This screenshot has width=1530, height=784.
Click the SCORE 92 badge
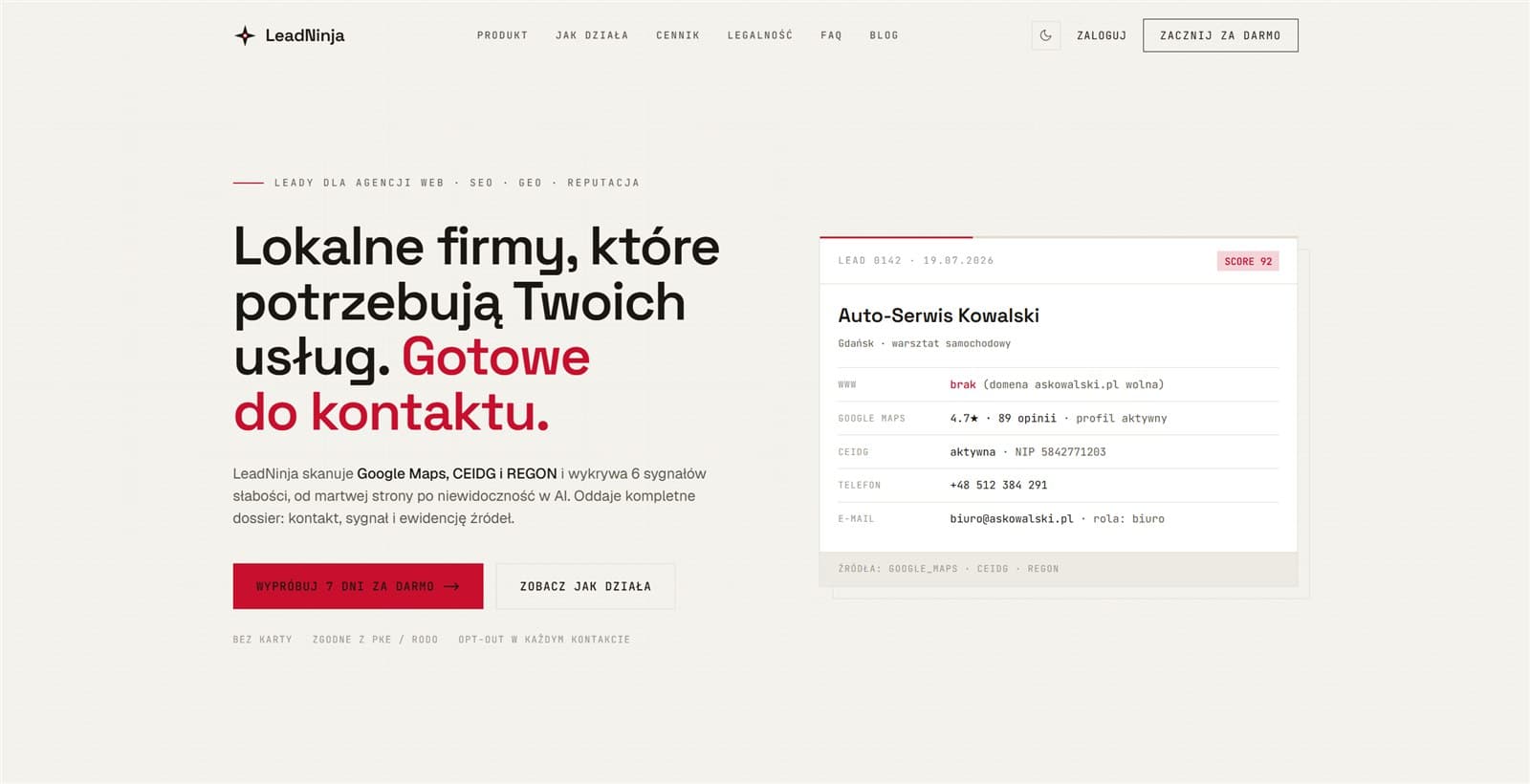(x=1248, y=261)
